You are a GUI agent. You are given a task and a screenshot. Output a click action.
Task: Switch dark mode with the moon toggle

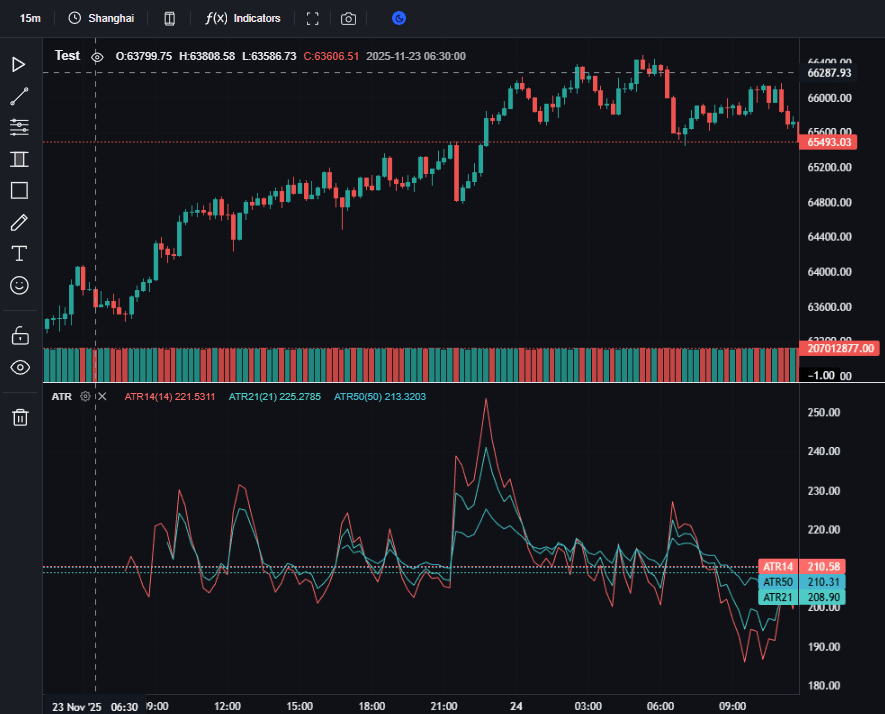[399, 18]
